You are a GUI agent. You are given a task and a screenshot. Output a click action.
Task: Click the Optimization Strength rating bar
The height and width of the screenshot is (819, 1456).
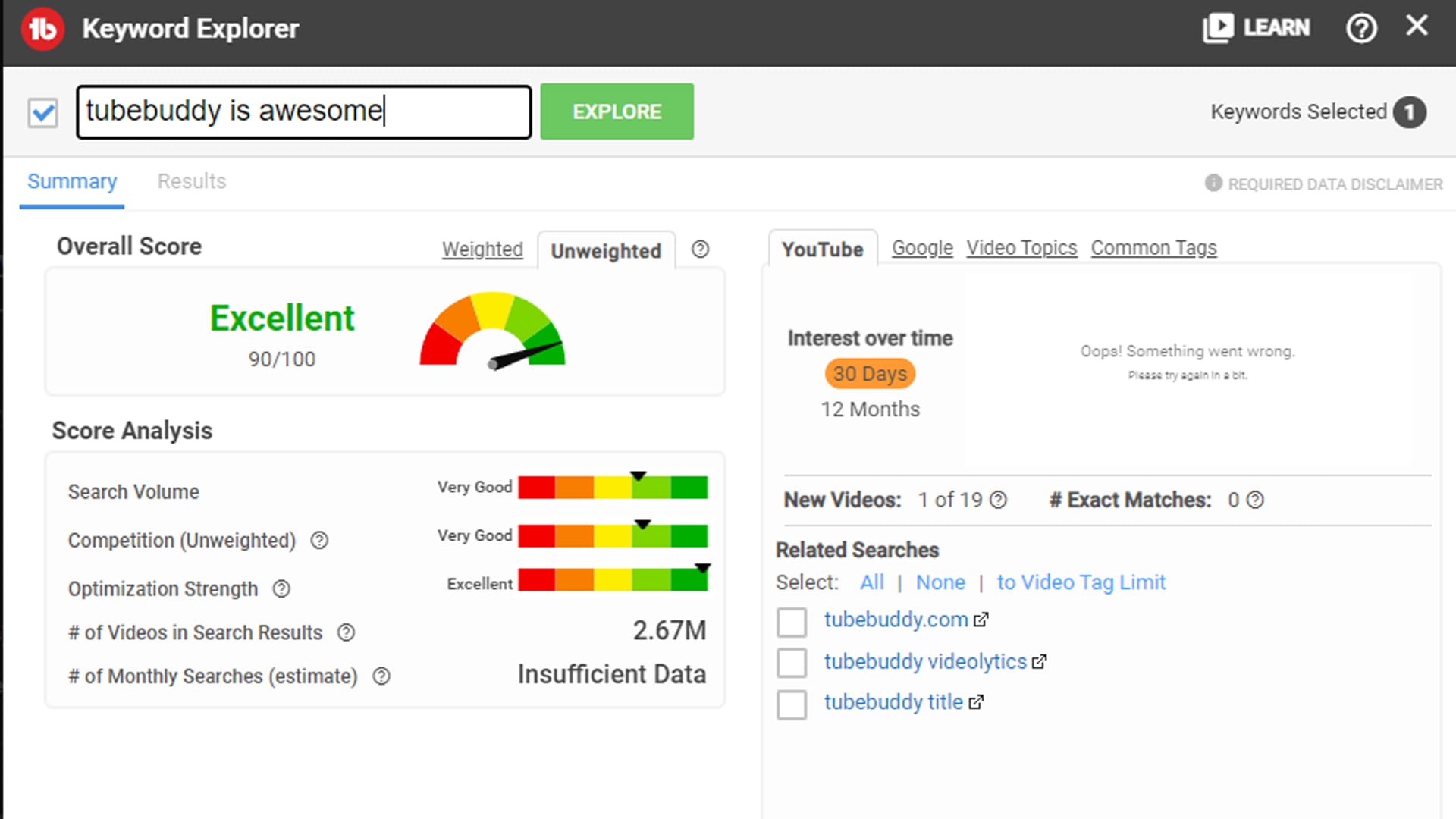point(613,579)
